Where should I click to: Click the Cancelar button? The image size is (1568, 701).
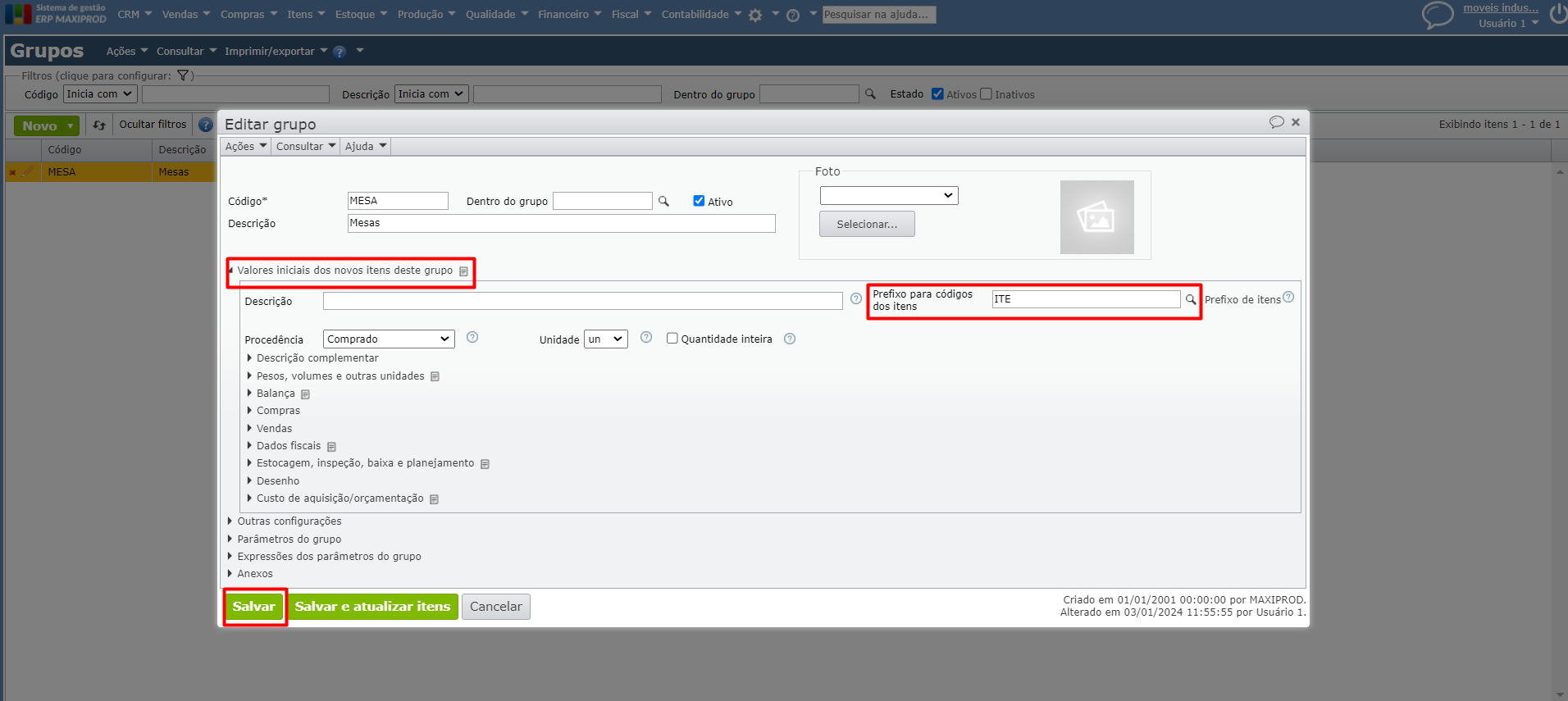pos(496,607)
